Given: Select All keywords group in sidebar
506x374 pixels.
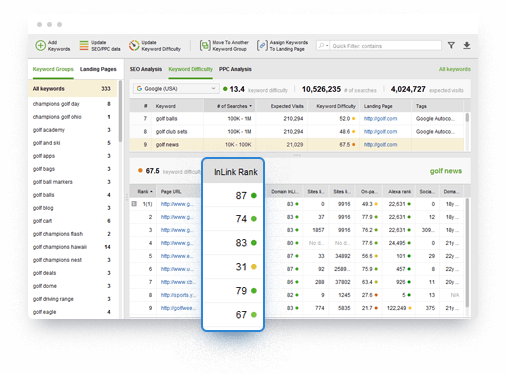Looking at the screenshot, I should pyautogui.click(x=73, y=89).
